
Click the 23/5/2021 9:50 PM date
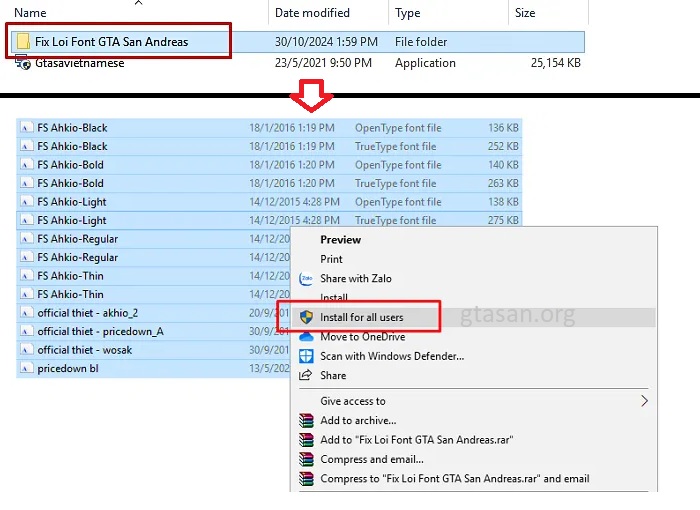[x=323, y=63]
